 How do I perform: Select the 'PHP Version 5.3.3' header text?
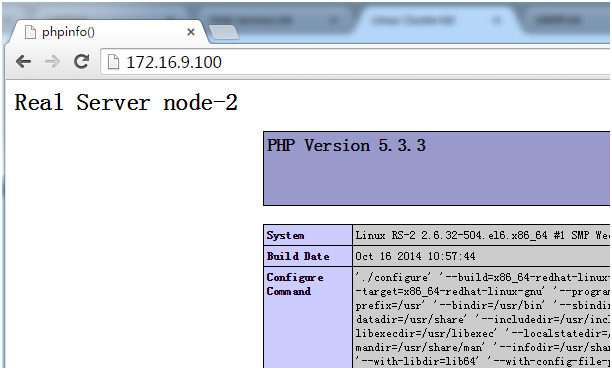tap(346, 145)
